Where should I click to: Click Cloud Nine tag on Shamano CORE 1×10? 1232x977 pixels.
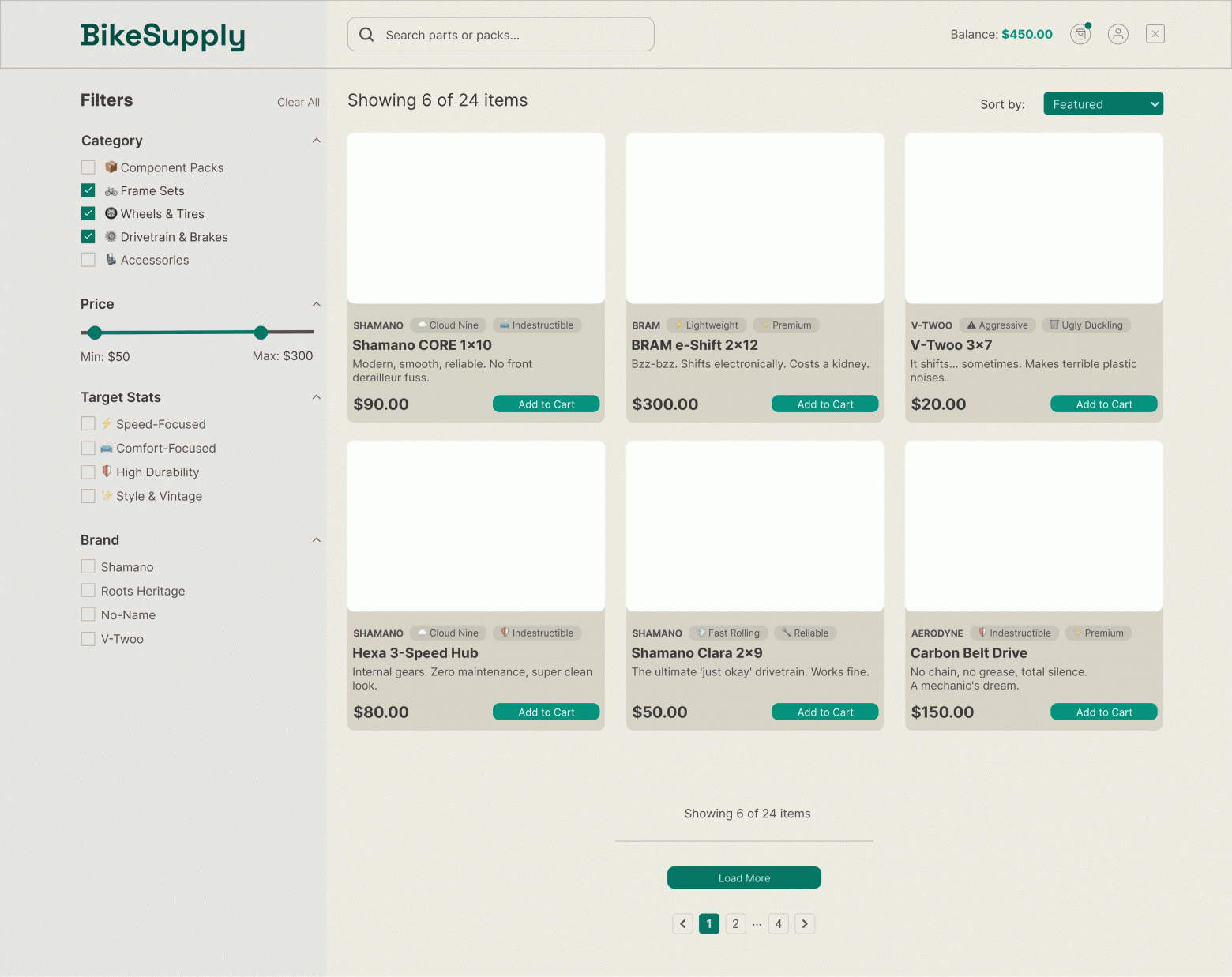tap(449, 325)
